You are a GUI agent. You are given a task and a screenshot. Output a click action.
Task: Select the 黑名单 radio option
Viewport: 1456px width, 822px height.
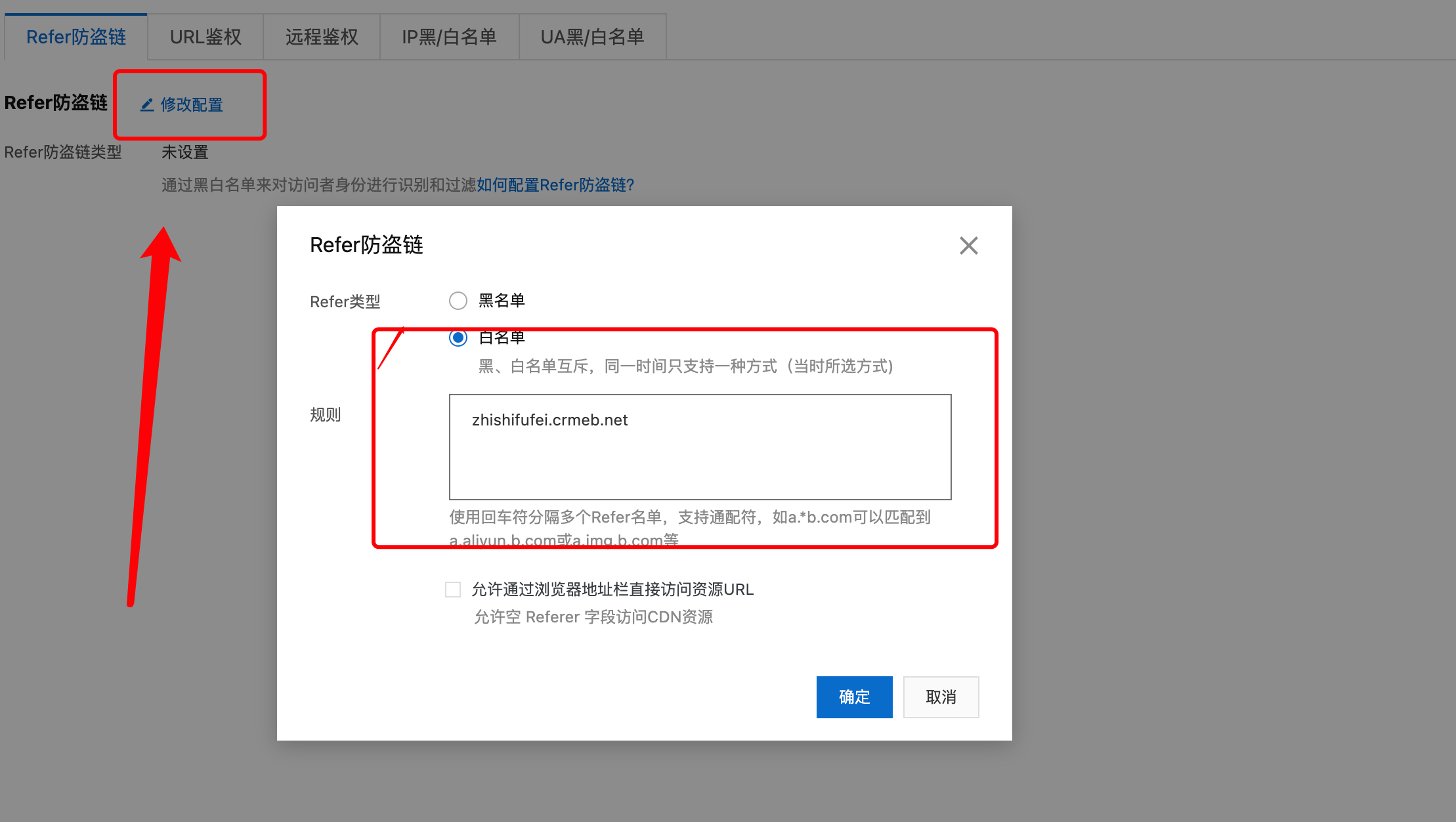pyautogui.click(x=458, y=301)
